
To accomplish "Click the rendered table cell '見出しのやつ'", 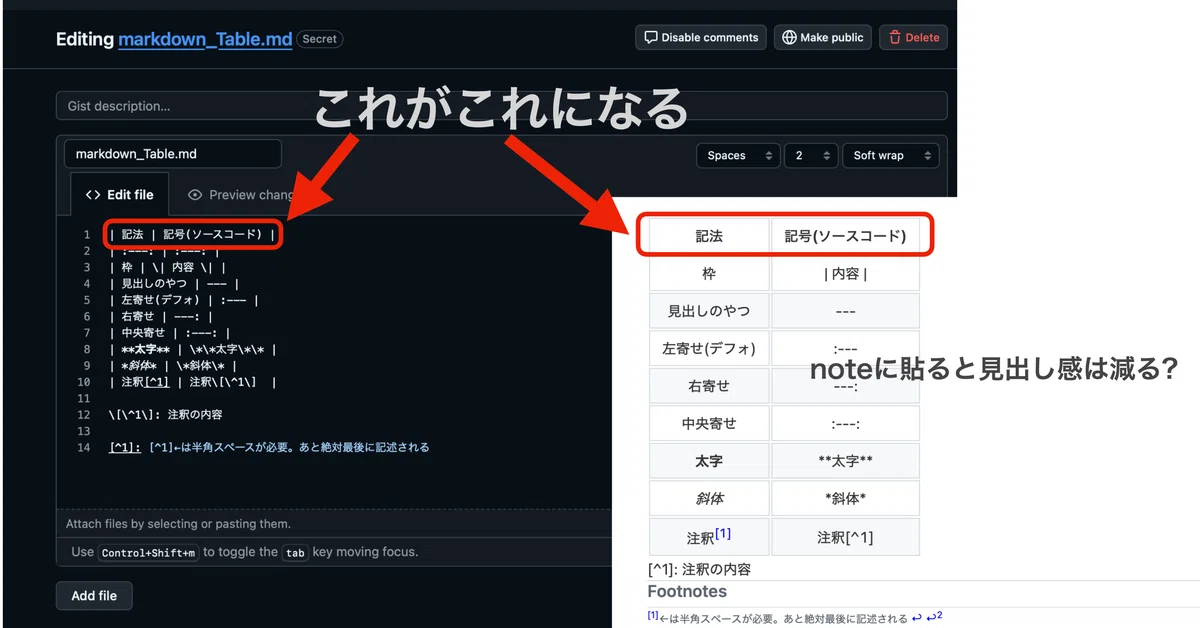I will click(x=709, y=311).
